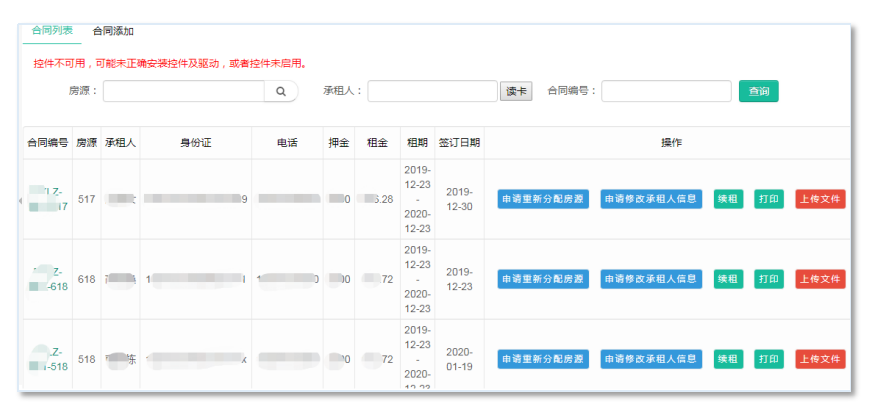Click 申请修改承租人信息 for room 517
The image size is (894, 417).
tap(651, 199)
